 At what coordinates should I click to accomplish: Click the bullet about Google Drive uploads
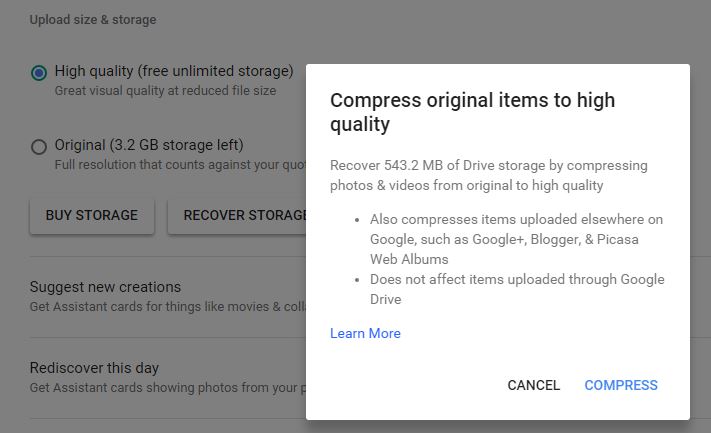click(517, 289)
